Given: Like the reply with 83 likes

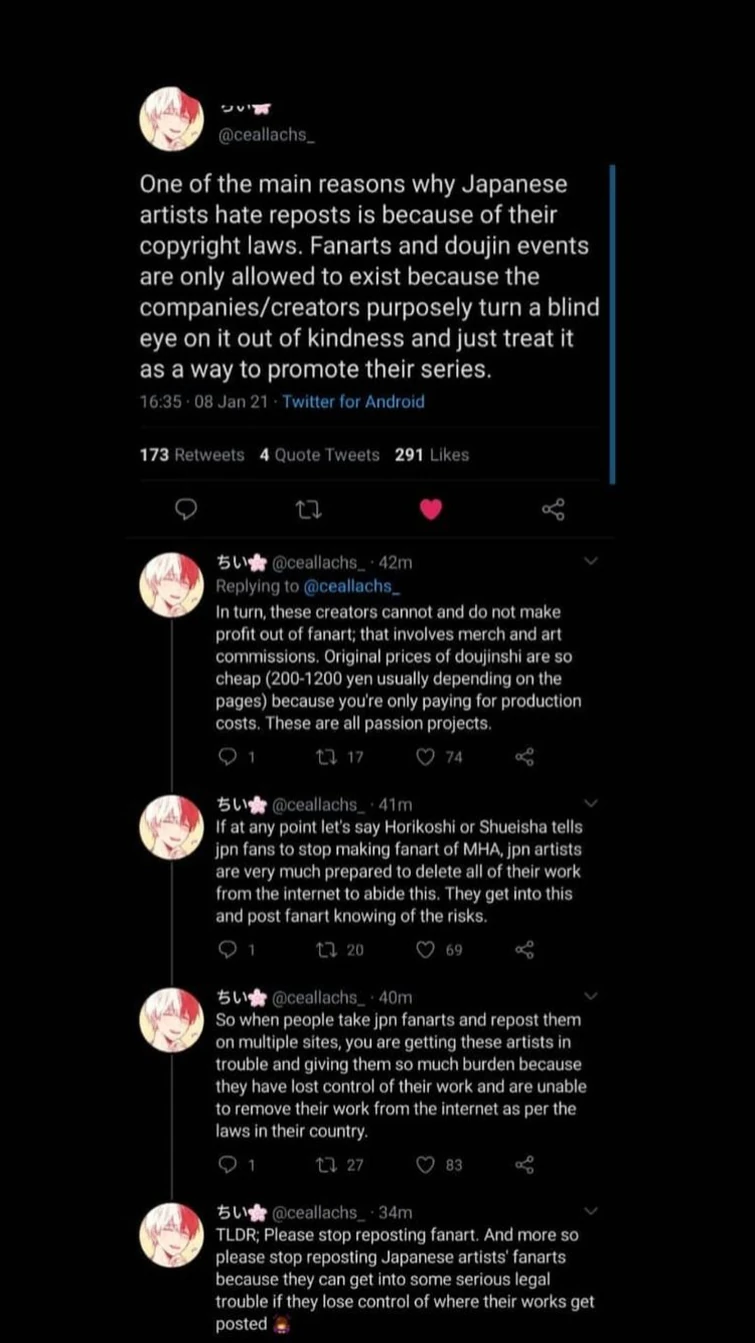Looking at the screenshot, I should click(x=426, y=1164).
